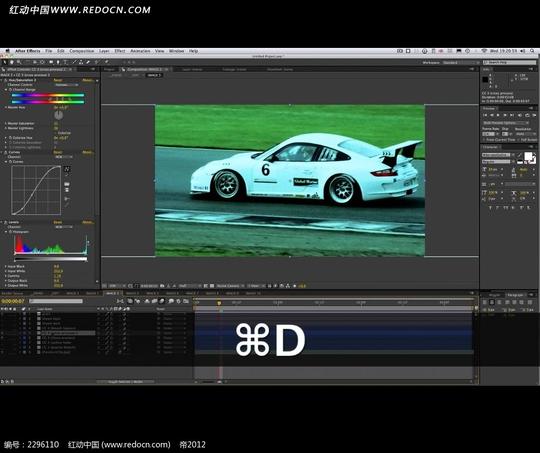Enable the From Current Time checkbox

point(485,140)
